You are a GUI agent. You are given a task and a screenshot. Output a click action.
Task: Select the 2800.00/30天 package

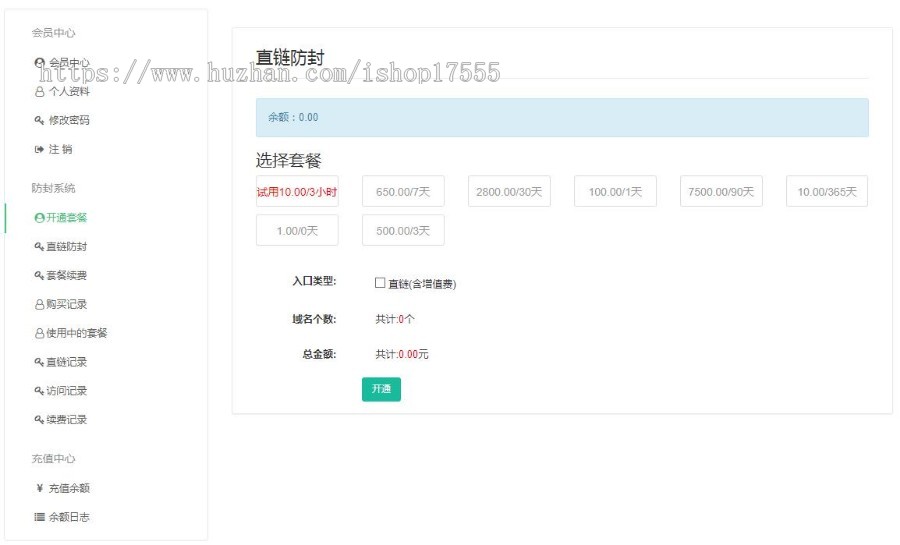509,192
